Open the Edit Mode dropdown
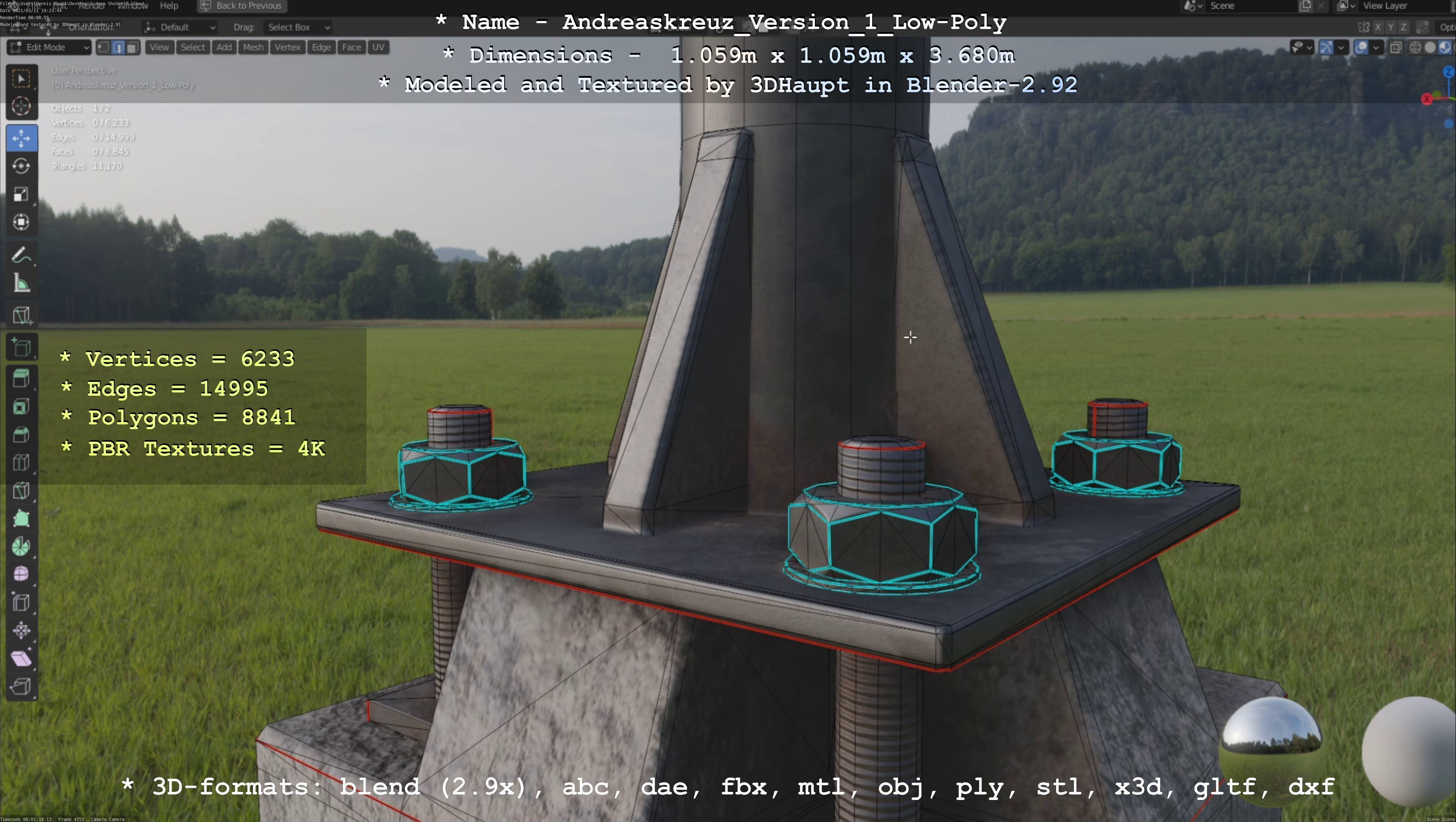Screen dimensions: 1456x822 [49, 47]
